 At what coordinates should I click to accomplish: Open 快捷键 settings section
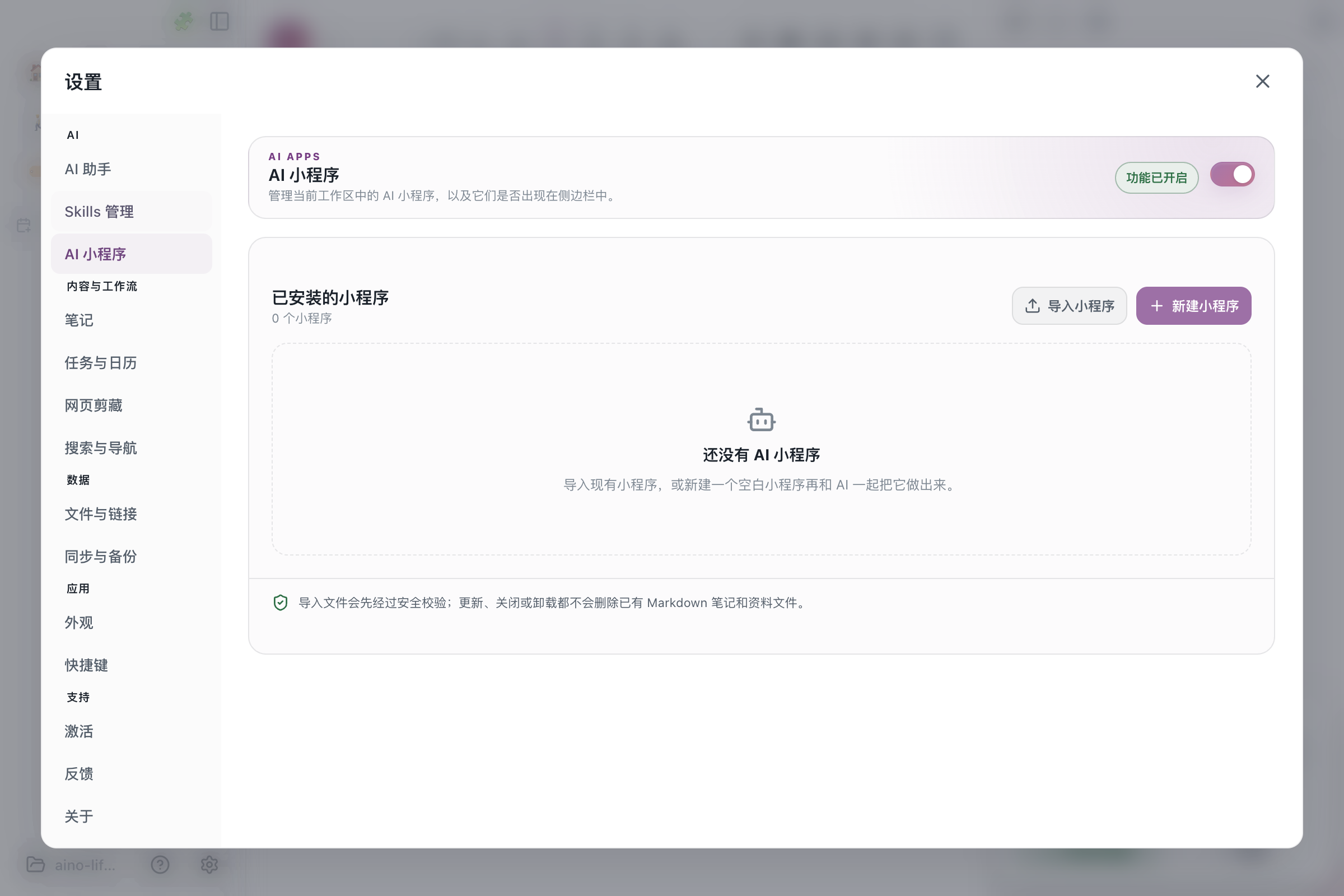pyautogui.click(x=132, y=665)
